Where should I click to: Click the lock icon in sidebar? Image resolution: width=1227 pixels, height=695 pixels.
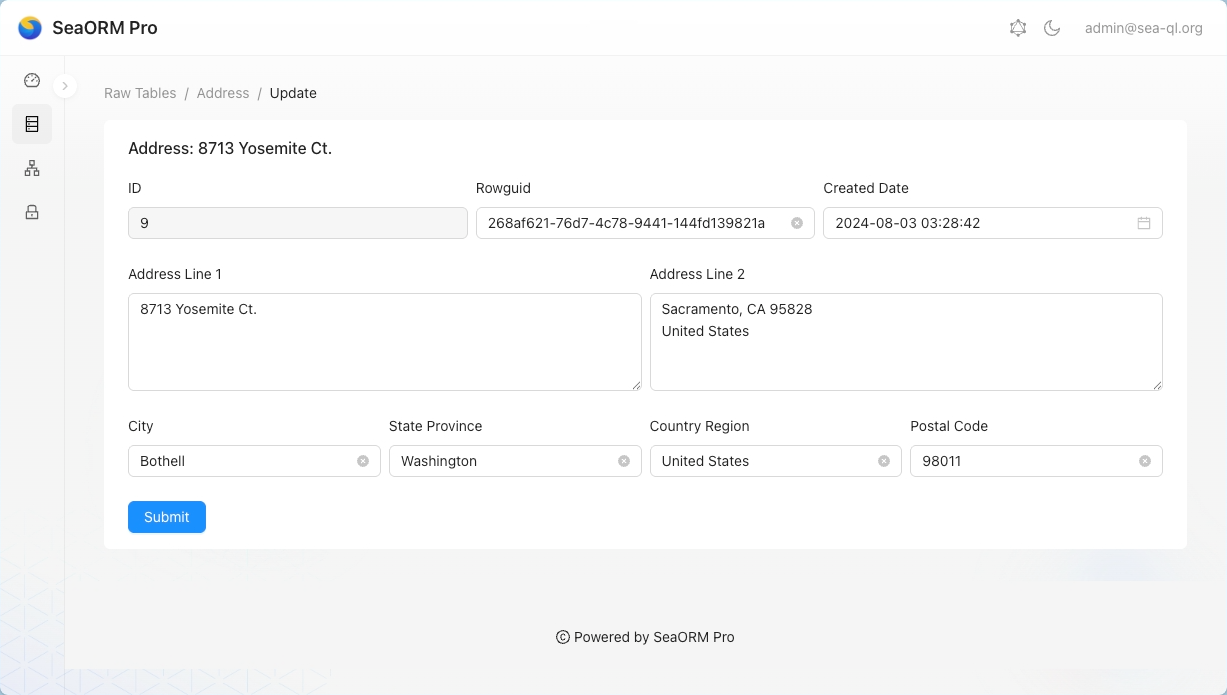click(32, 212)
